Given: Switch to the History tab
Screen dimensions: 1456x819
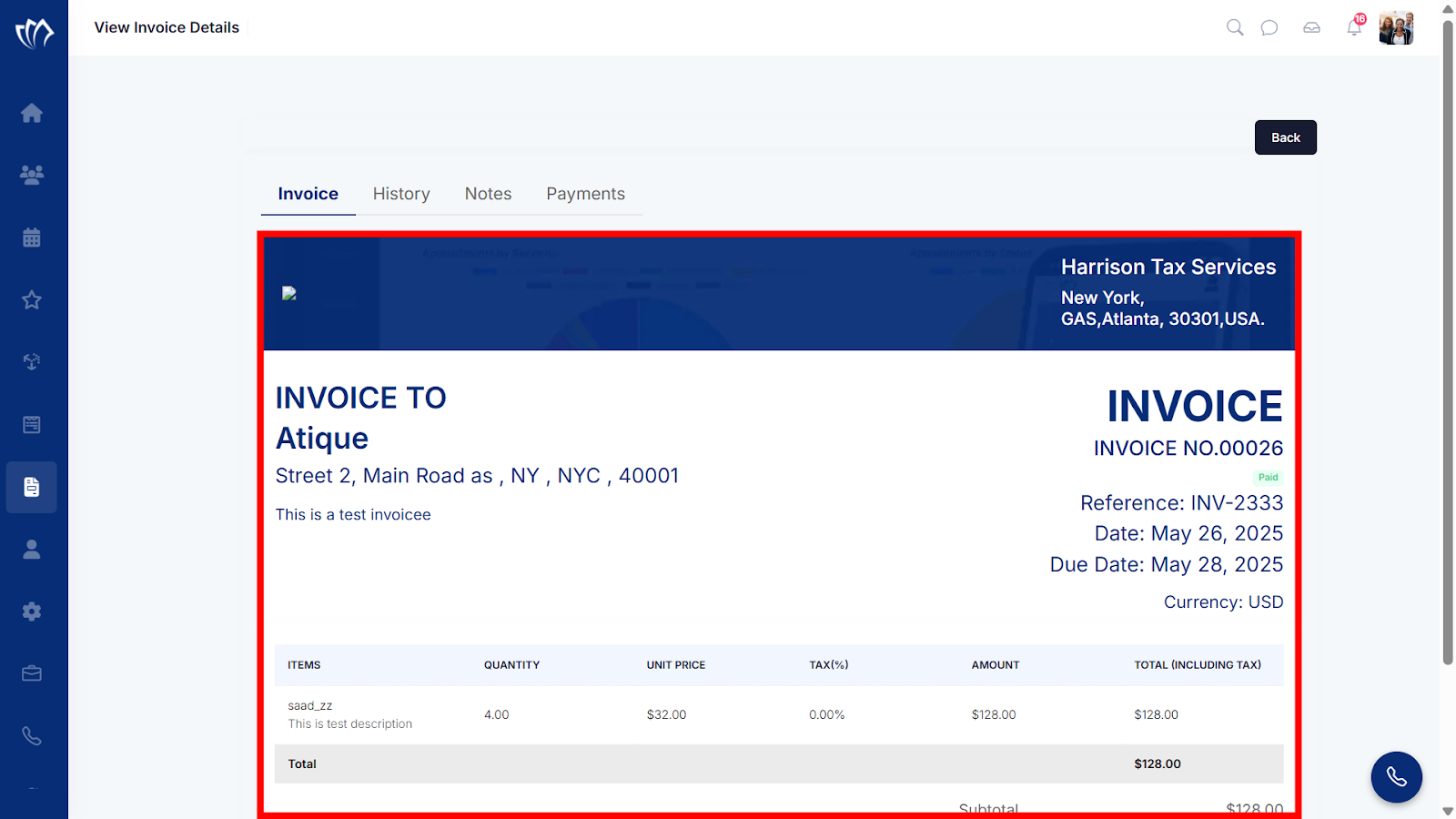Looking at the screenshot, I should (x=401, y=194).
